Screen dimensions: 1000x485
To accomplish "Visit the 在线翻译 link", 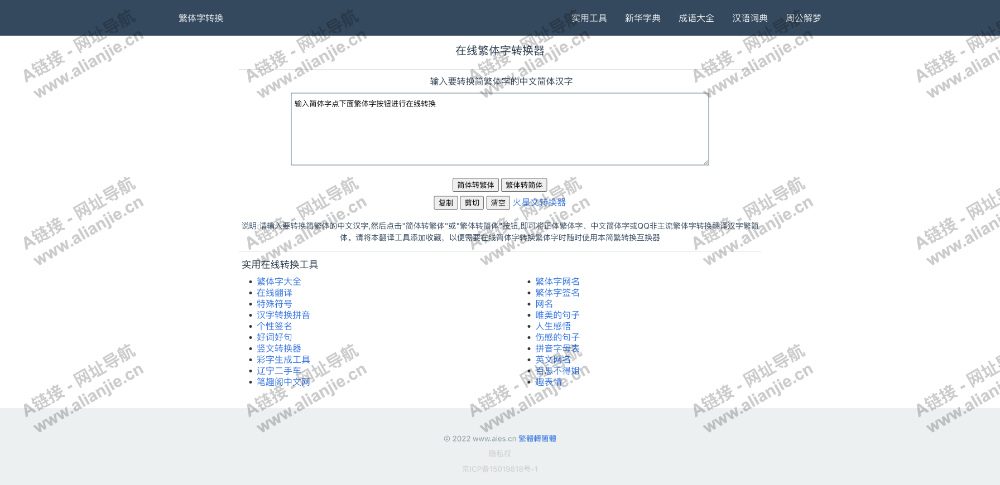I will click(x=274, y=293).
